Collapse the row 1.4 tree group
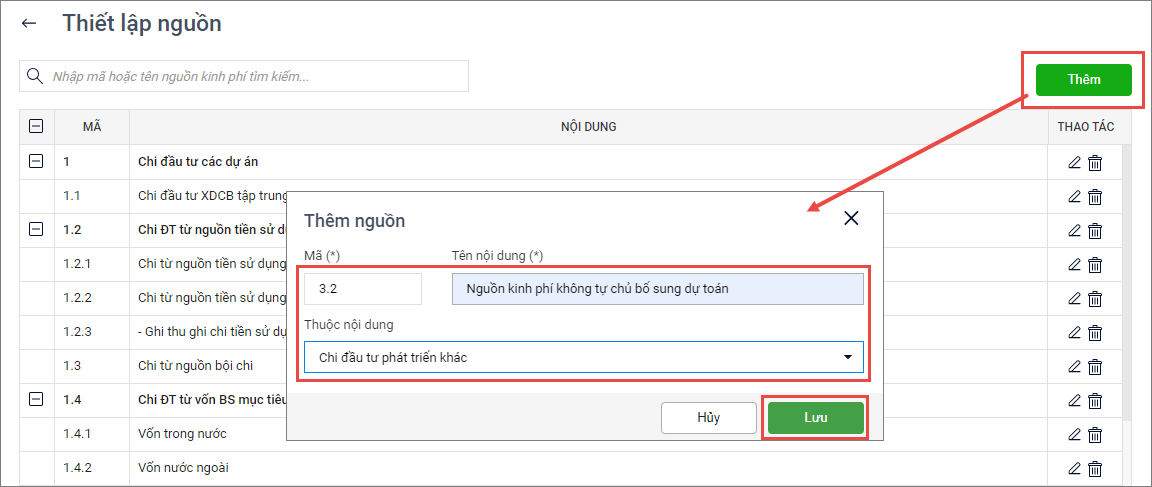Image resolution: width=1152 pixels, height=487 pixels. click(x=37, y=399)
